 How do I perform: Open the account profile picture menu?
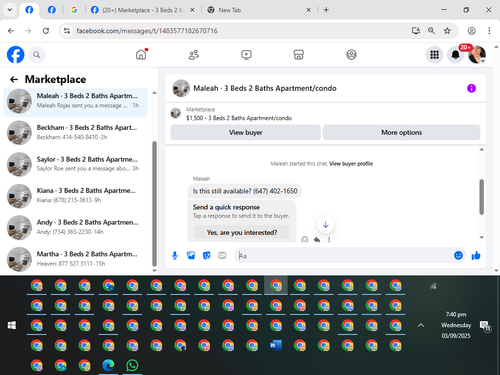(x=477, y=55)
